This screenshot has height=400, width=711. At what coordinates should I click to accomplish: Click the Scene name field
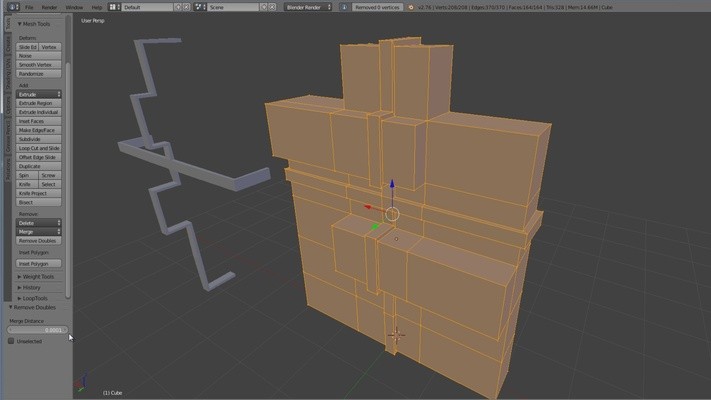pyautogui.click(x=233, y=7)
